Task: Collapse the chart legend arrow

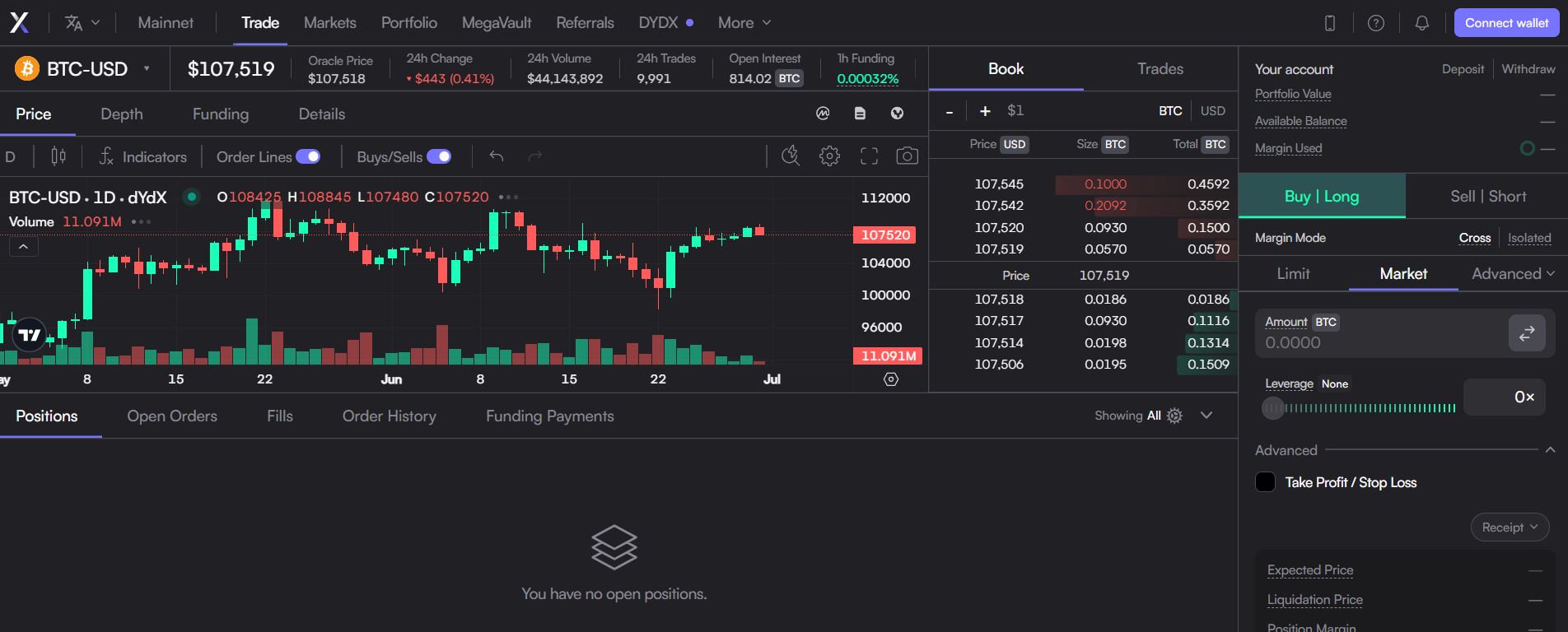Action: click(23, 246)
